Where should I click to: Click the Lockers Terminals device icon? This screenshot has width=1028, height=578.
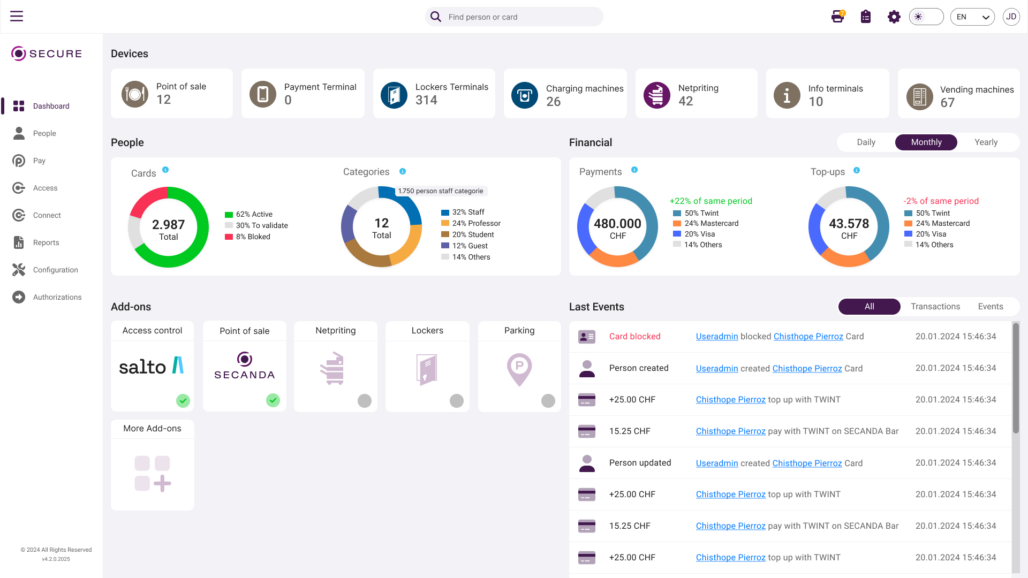[394, 94]
